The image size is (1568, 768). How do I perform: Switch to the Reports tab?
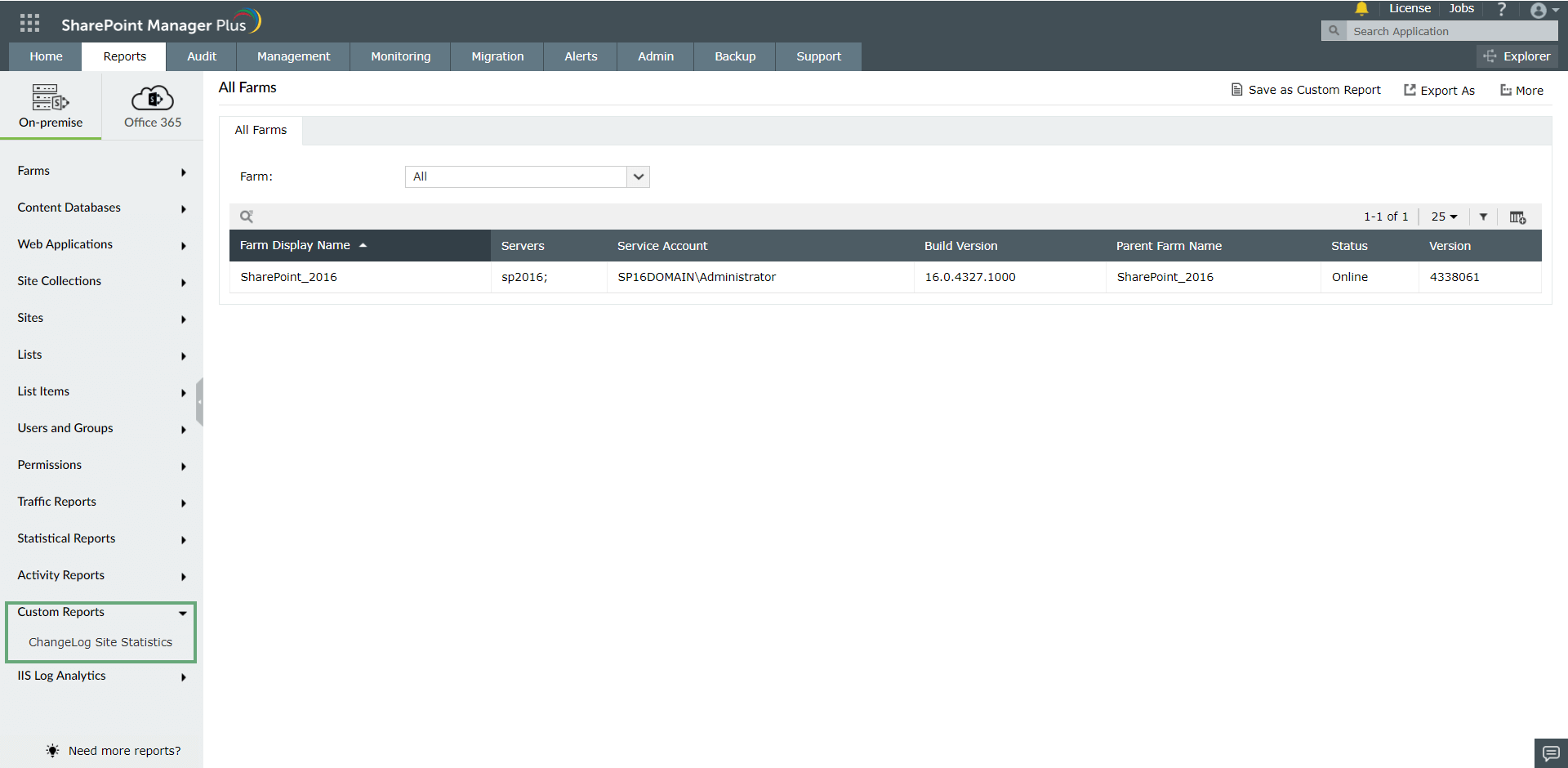[x=124, y=56]
